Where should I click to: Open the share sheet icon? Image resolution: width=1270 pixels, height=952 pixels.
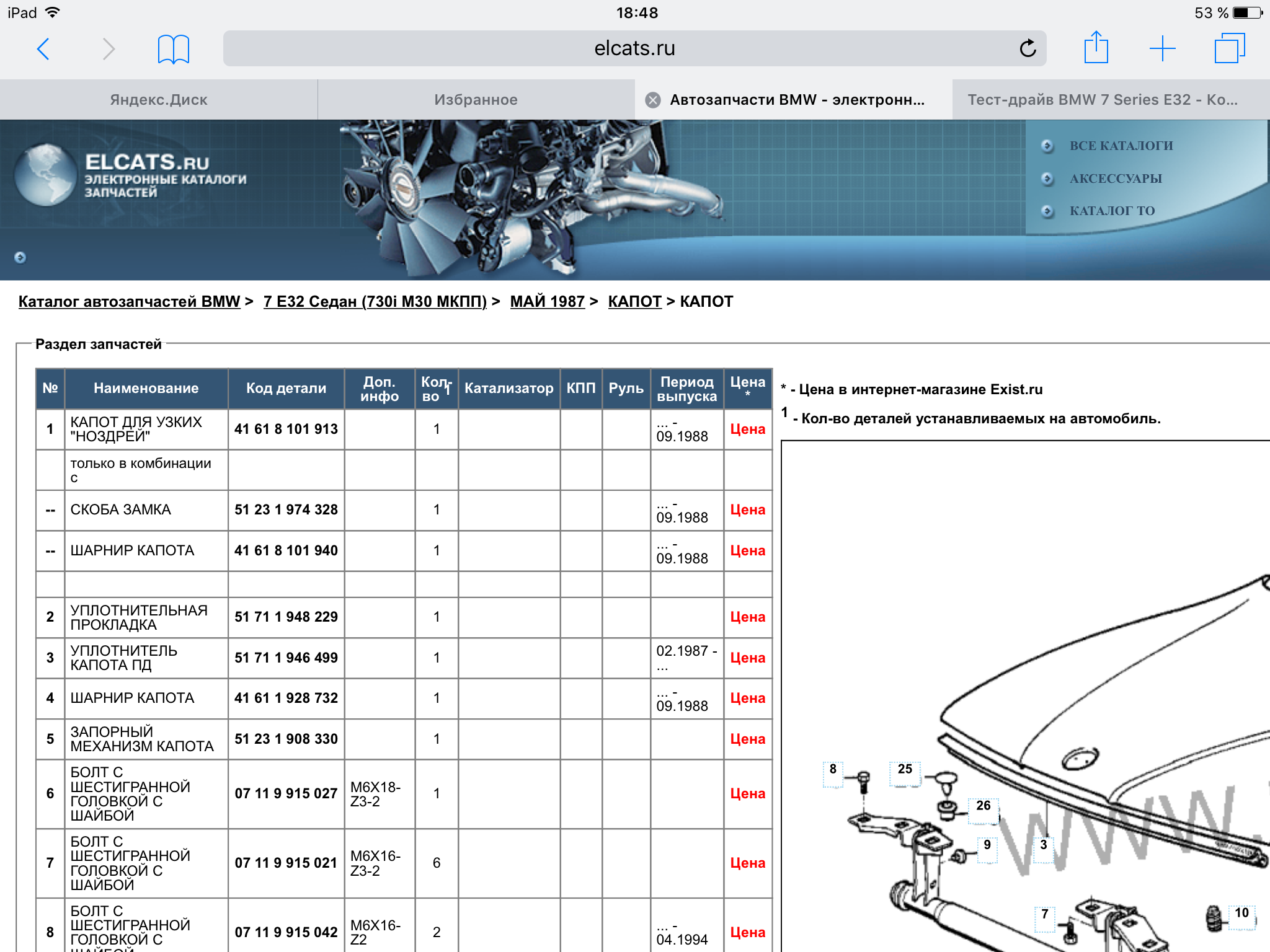click(x=1096, y=47)
